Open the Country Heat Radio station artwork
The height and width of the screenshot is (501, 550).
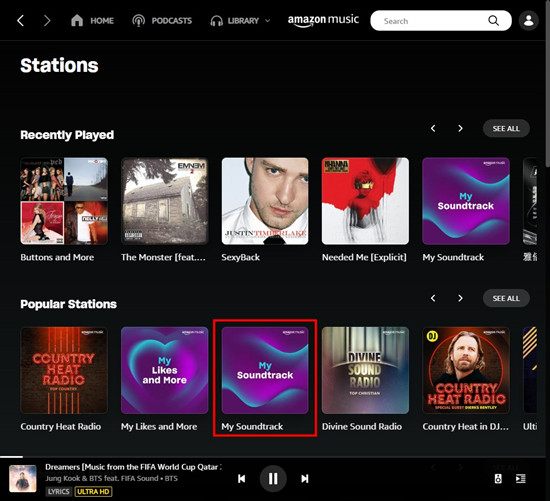click(64, 370)
